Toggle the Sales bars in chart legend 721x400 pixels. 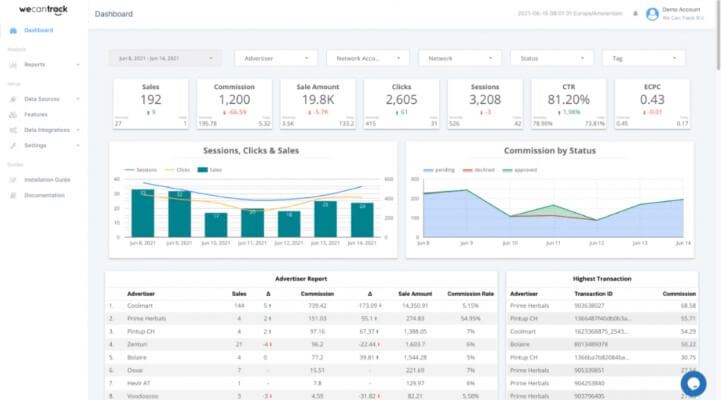[x=210, y=170]
